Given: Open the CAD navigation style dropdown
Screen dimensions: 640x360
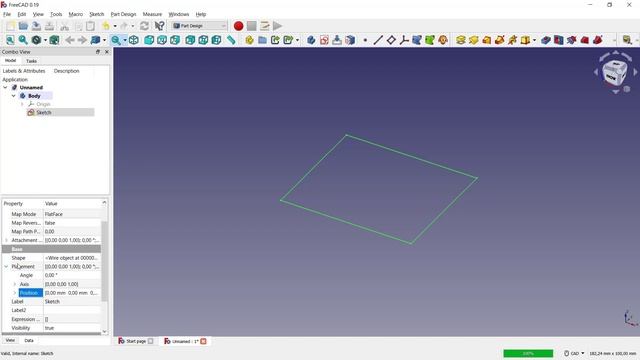Looking at the screenshot, I should [574, 353].
